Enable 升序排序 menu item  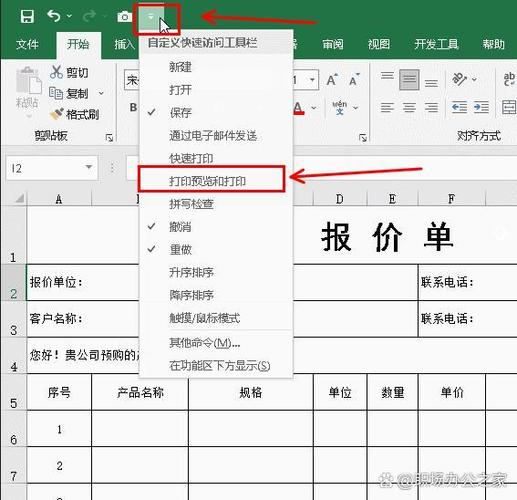pyautogui.click(x=216, y=272)
